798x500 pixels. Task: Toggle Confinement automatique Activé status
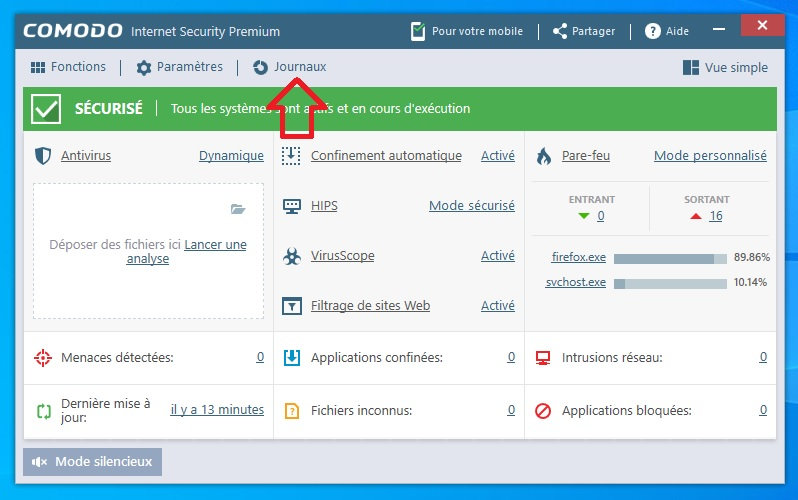coord(498,156)
